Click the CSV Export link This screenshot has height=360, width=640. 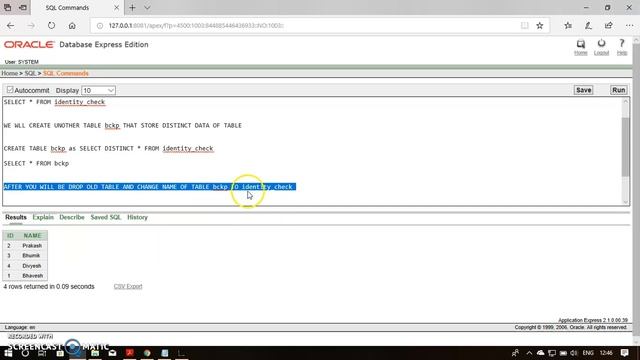pos(128,287)
